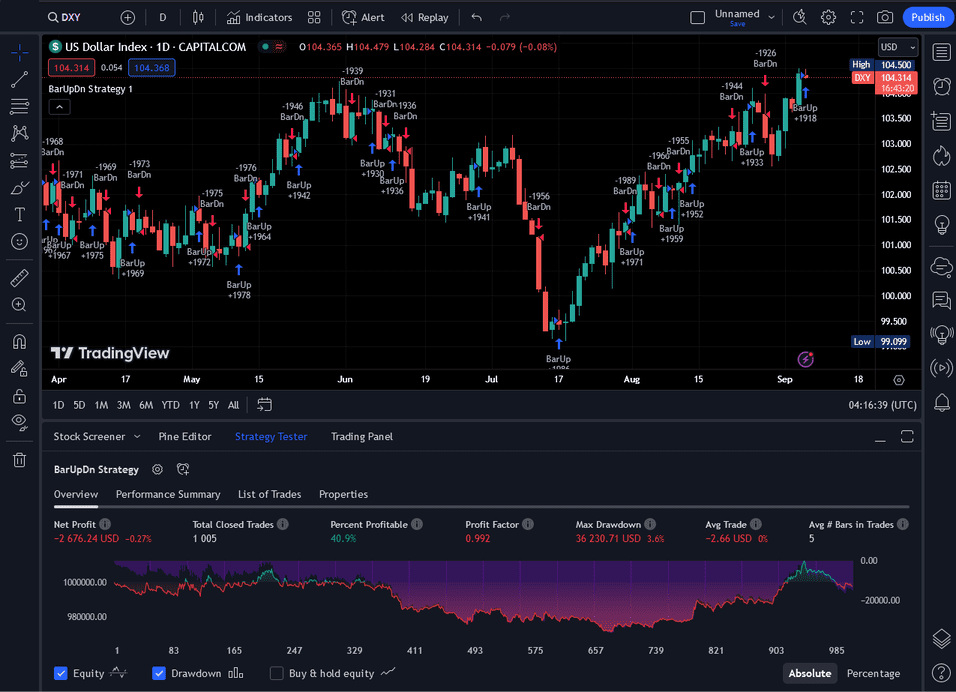
Task: Activate the Magnet snapping tool
Action: pos(19,341)
